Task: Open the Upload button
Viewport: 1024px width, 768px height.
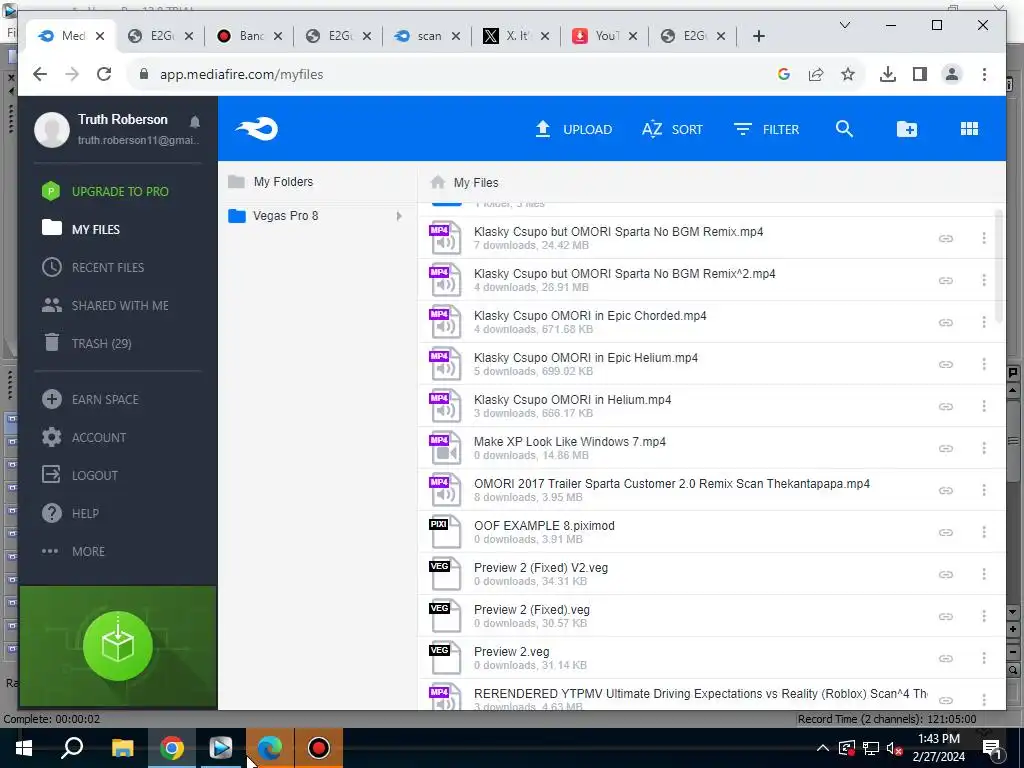Action: pos(573,129)
